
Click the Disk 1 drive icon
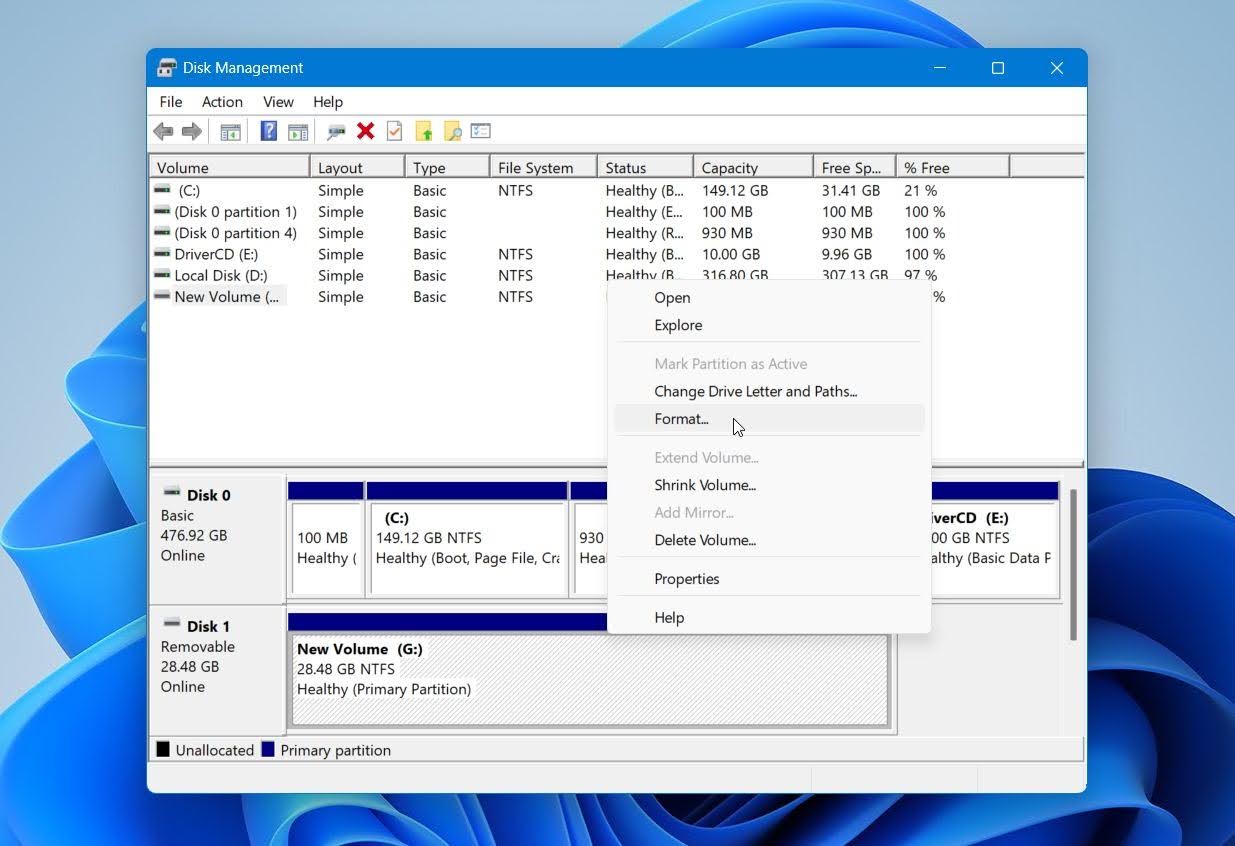pyautogui.click(x=172, y=623)
